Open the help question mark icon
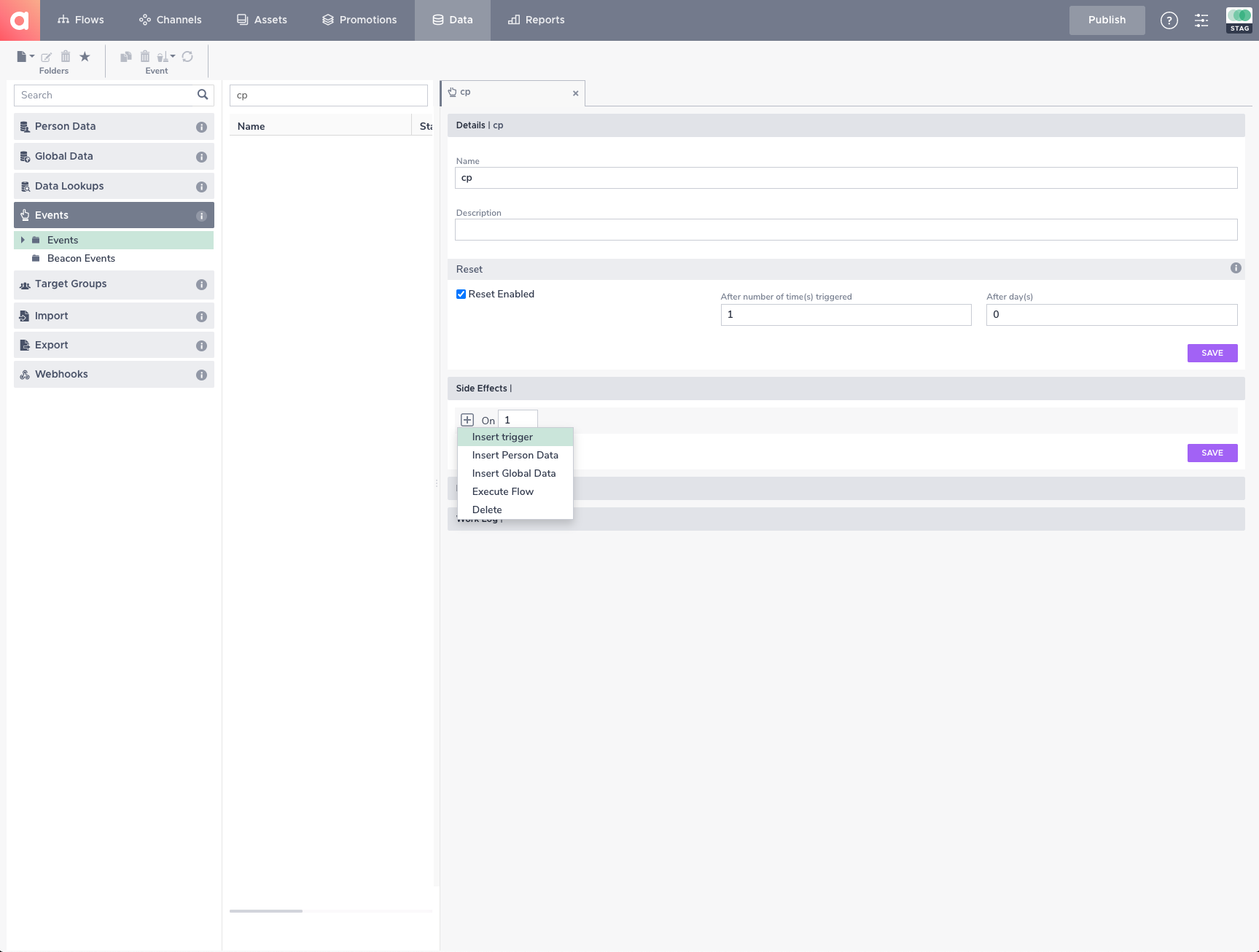This screenshot has height=952, width=1259. 1169,20
